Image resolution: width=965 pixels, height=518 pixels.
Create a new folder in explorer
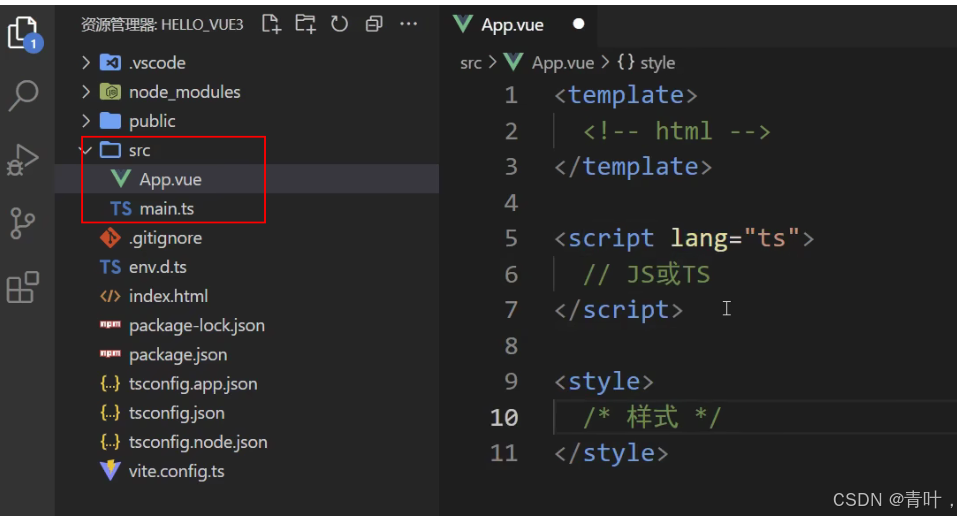coord(305,25)
